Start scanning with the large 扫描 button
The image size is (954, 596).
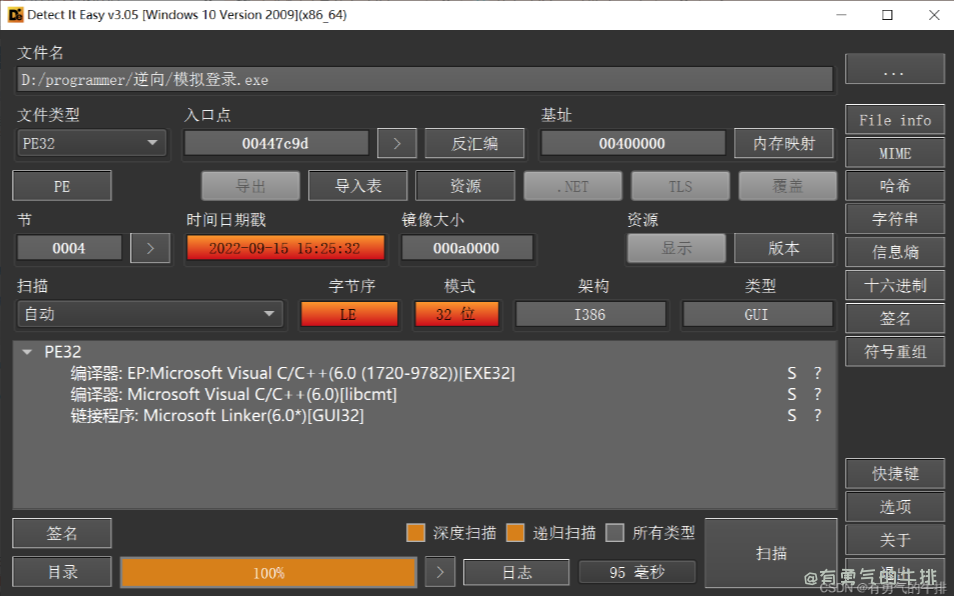click(x=771, y=553)
